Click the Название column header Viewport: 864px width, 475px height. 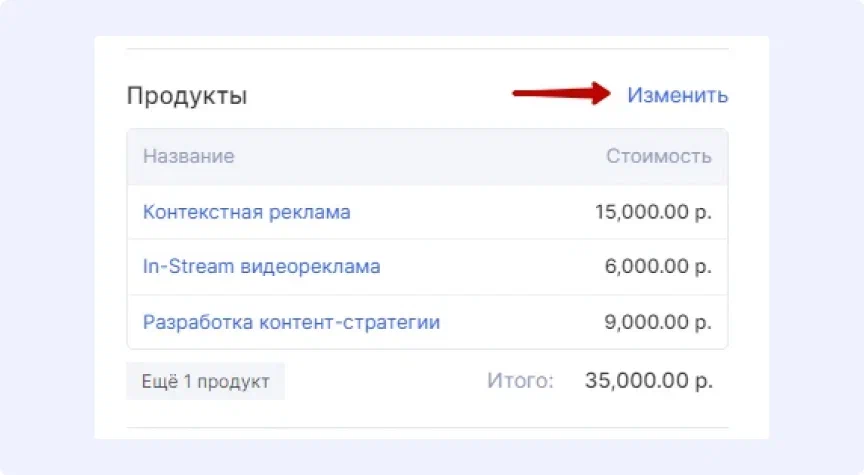pos(188,156)
